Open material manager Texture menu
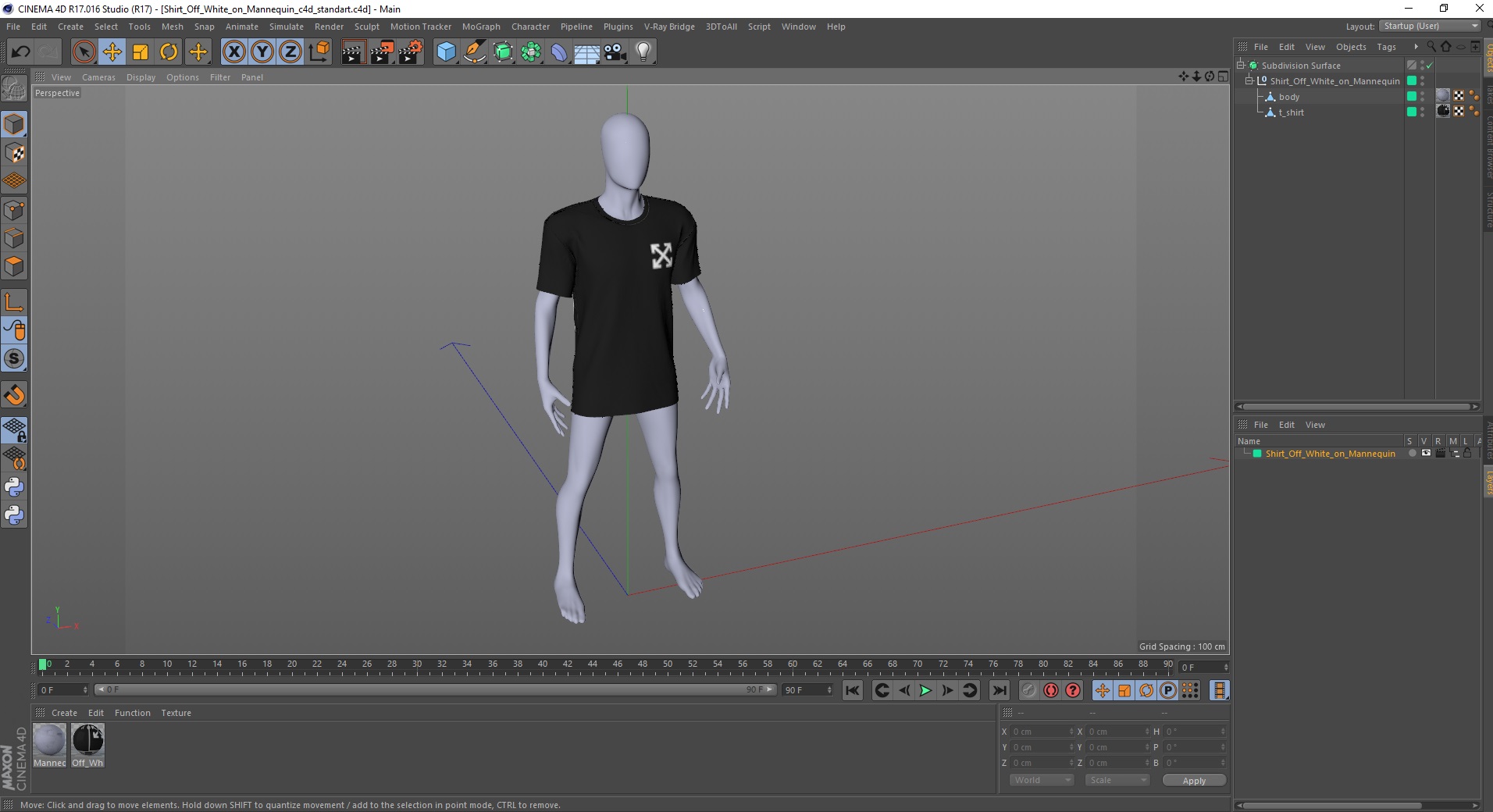The image size is (1493, 812). (176, 713)
